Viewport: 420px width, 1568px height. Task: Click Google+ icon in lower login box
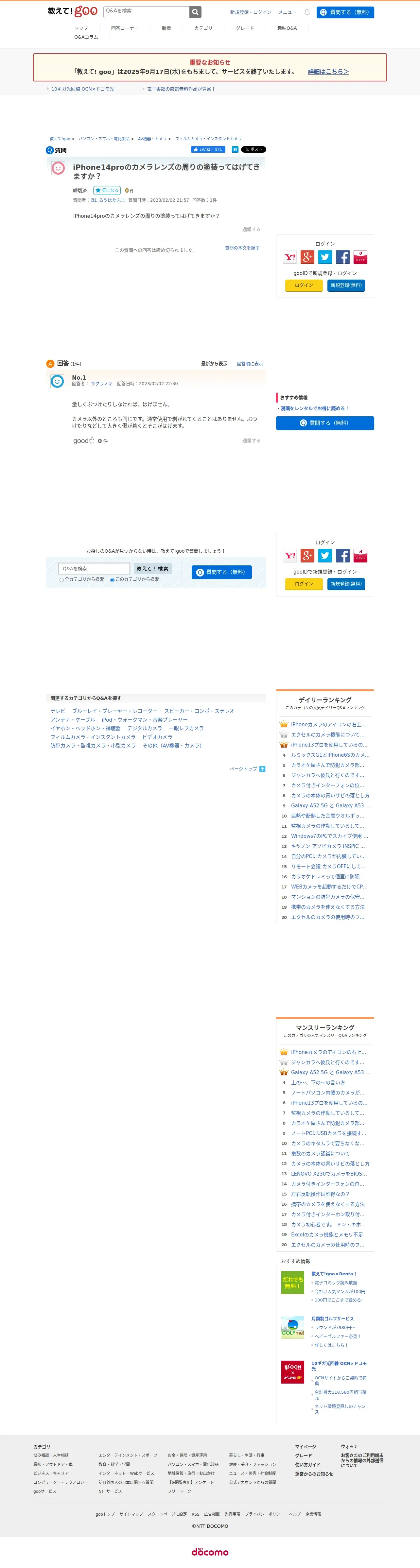click(307, 556)
